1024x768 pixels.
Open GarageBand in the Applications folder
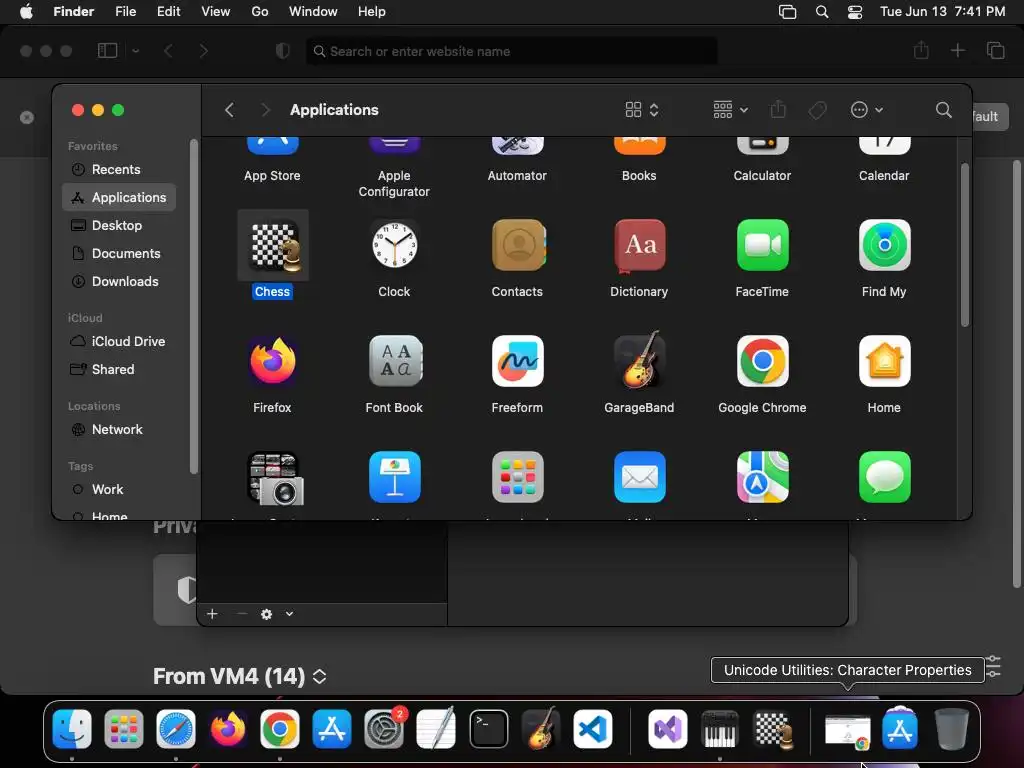[639, 360]
